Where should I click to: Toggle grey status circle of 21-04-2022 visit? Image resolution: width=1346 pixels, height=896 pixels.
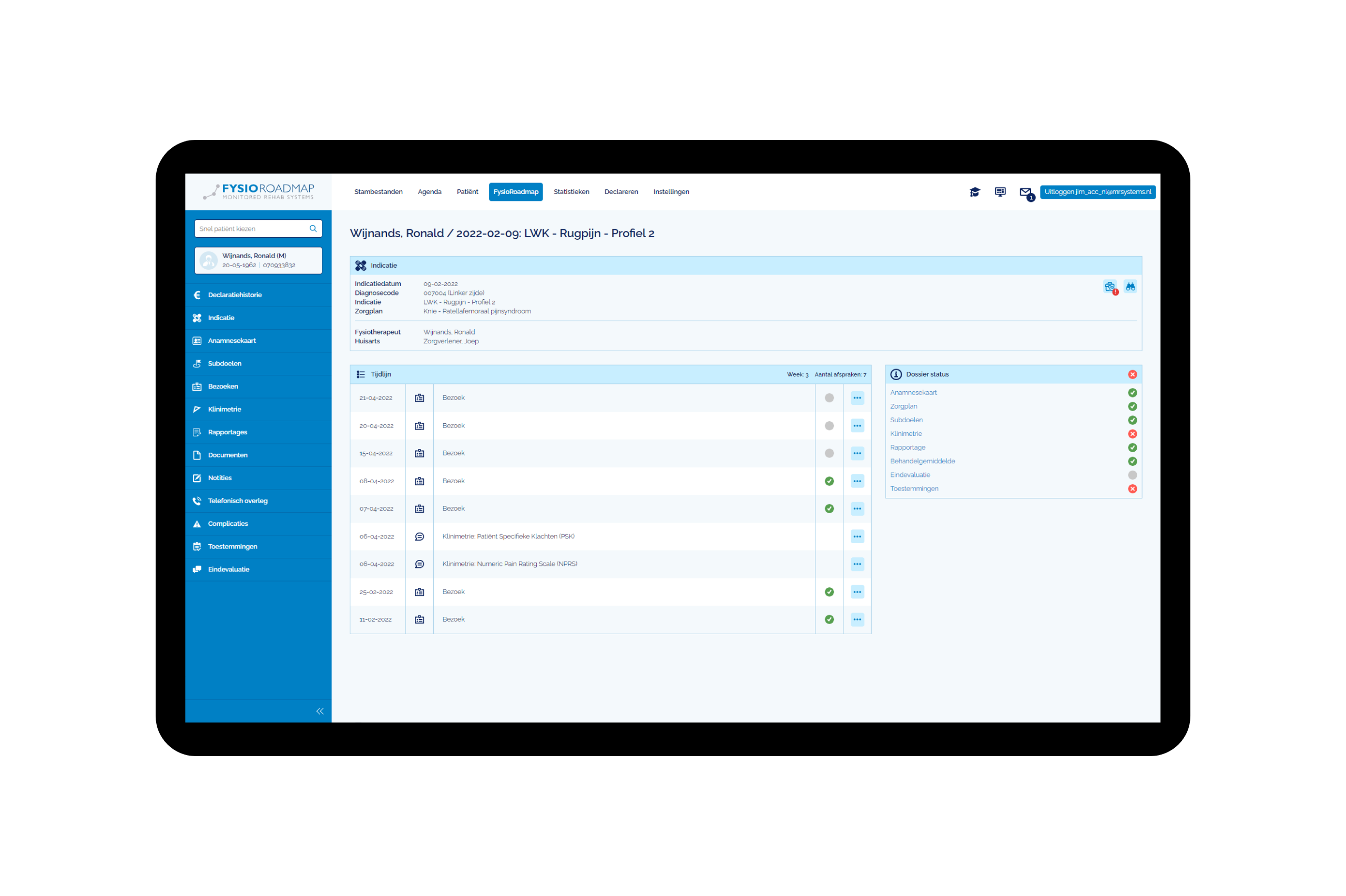[x=829, y=398]
